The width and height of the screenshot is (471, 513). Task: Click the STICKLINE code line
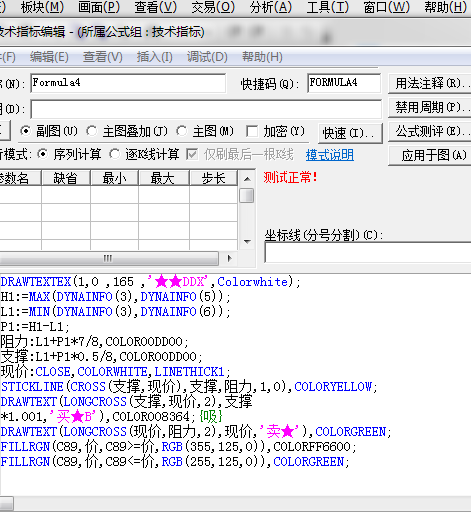[189, 386]
